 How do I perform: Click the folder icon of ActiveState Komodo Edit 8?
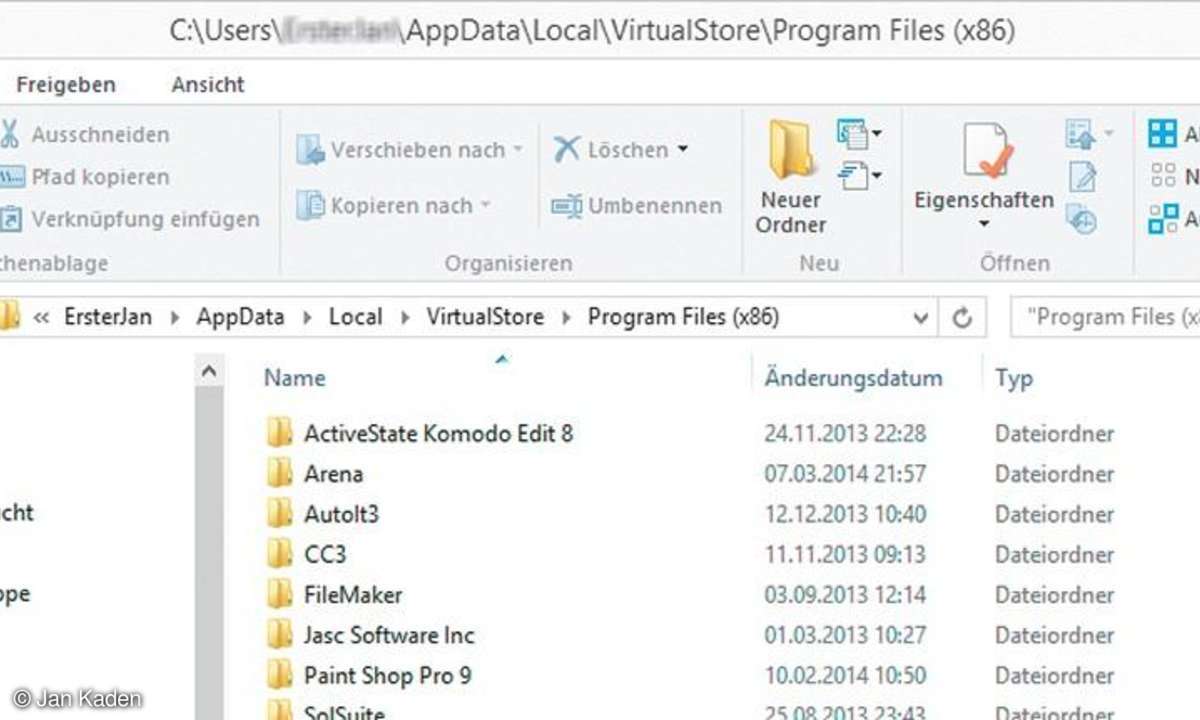(x=279, y=433)
